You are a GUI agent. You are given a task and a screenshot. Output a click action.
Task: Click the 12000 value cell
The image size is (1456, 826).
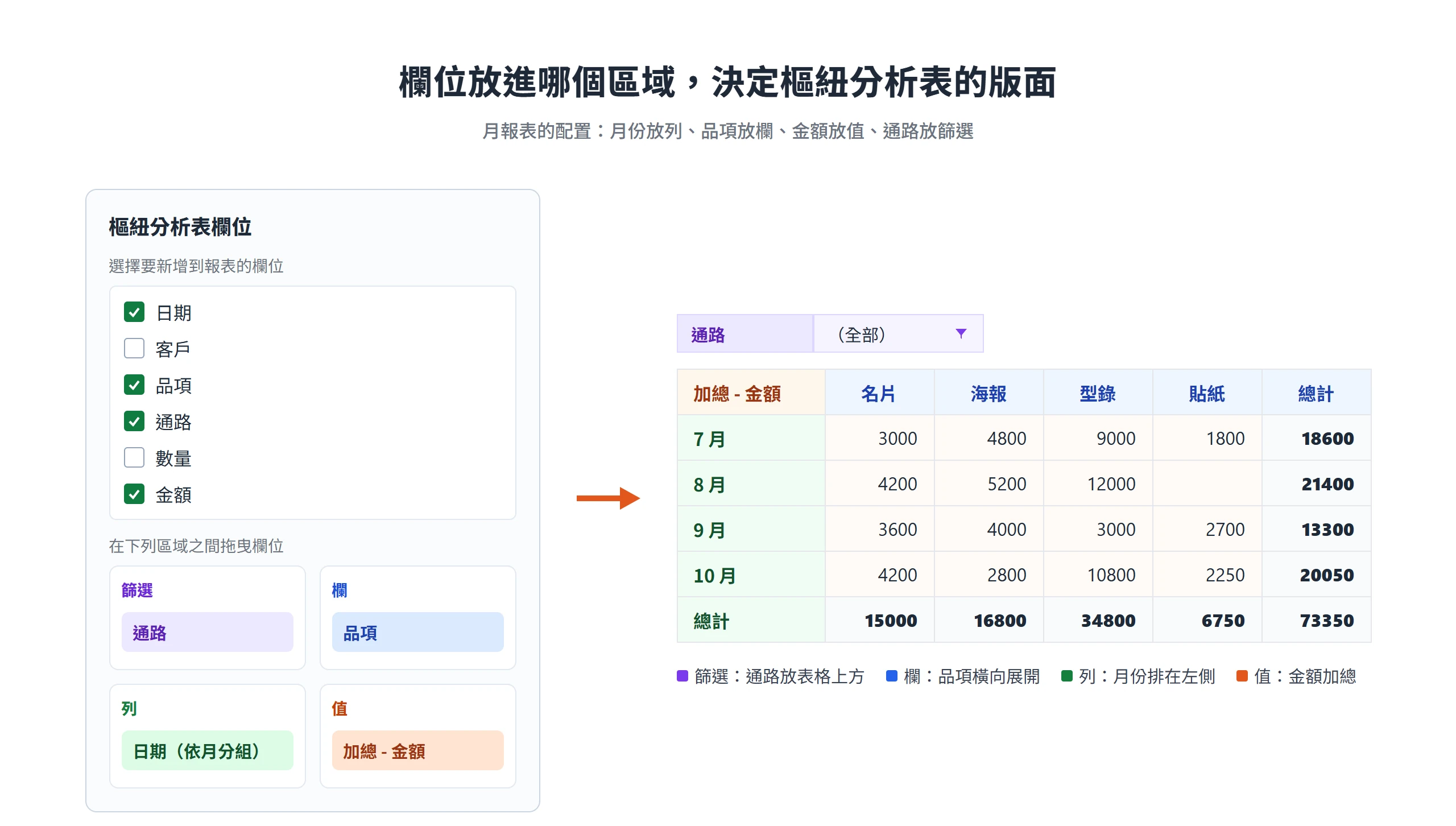point(1098,484)
